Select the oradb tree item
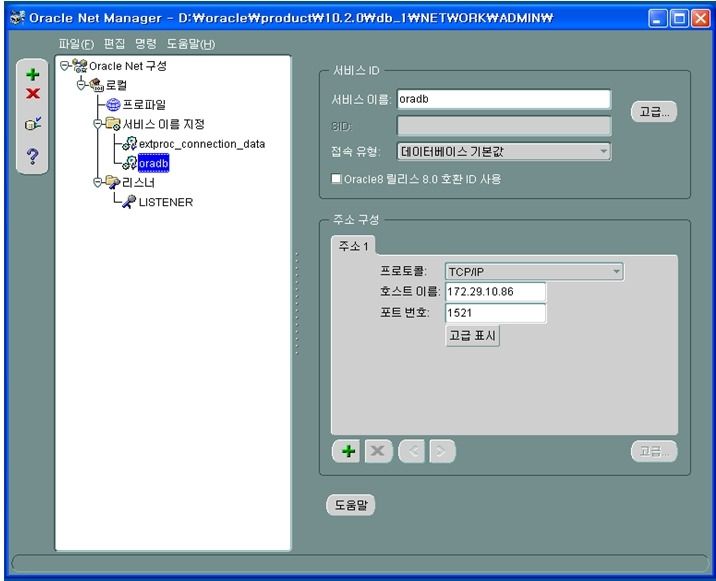The width and height of the screenshot is (716, 581). (x=153, y=163)
